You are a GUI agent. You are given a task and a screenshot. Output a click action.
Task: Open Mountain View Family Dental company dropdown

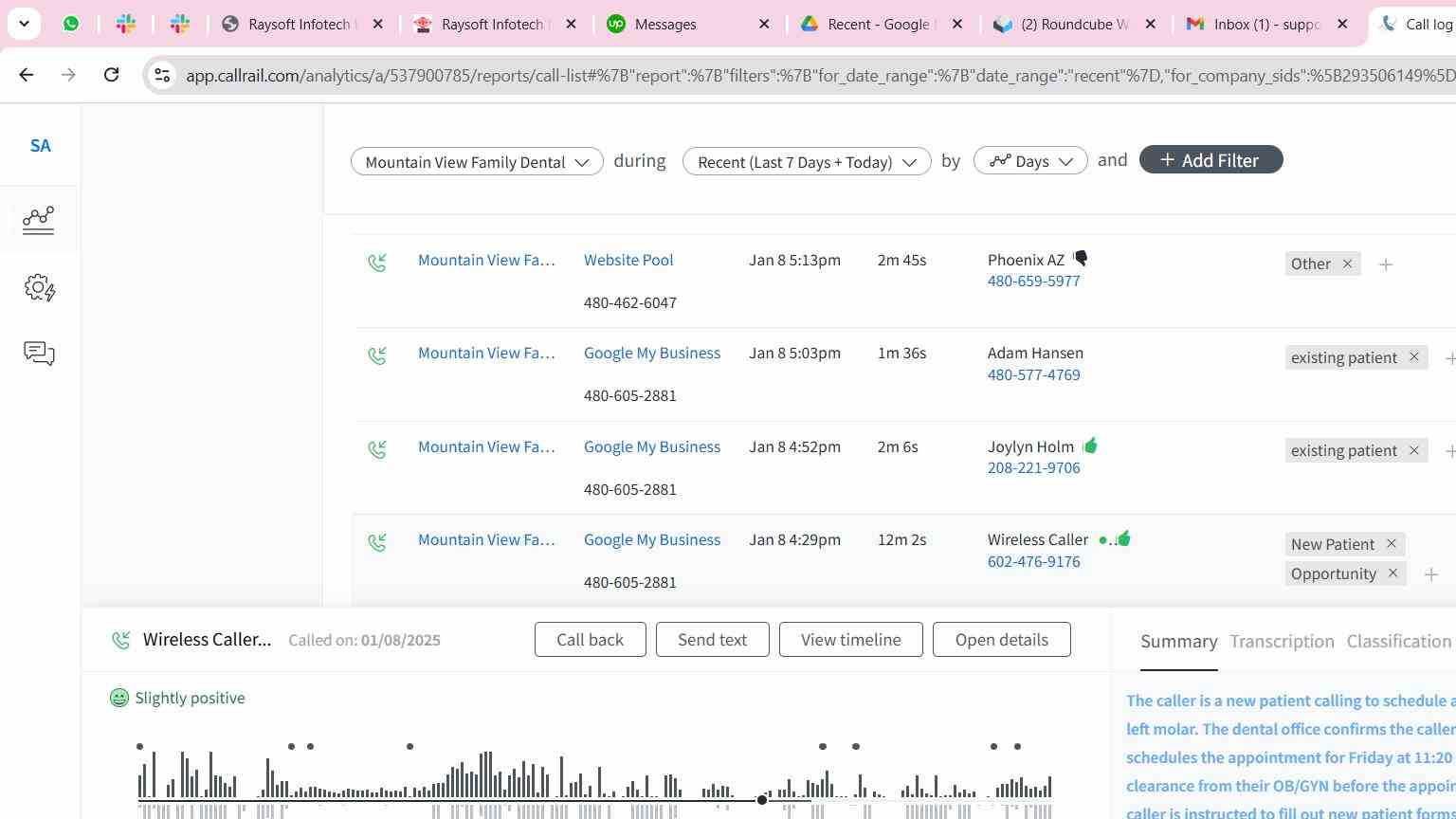477,161
